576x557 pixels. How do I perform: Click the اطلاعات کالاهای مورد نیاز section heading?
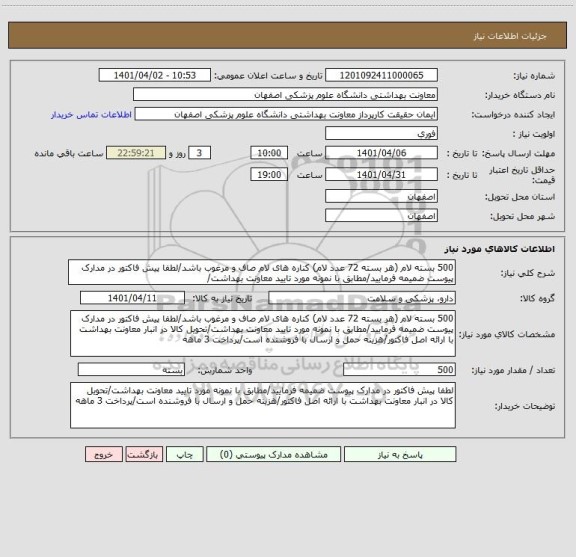(x=500, y=249)
